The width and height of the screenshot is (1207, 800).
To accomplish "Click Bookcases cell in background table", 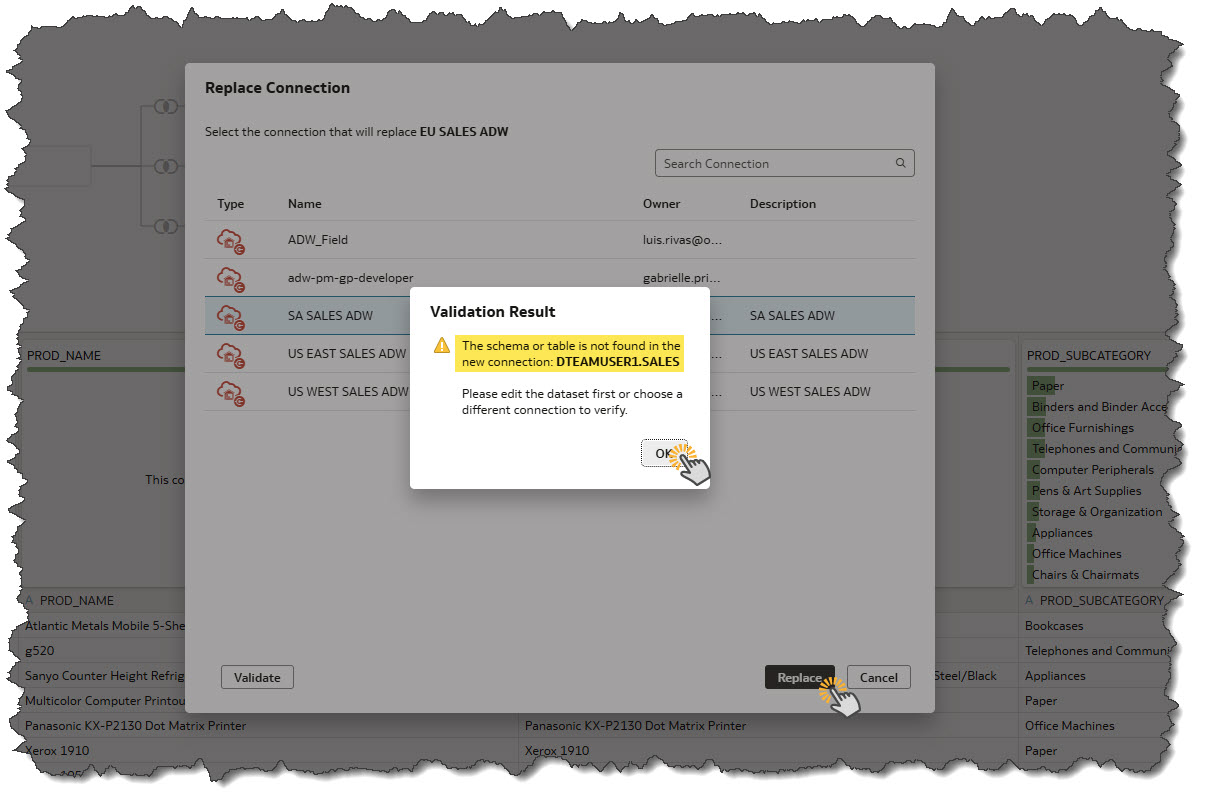I will [1056, 626].
